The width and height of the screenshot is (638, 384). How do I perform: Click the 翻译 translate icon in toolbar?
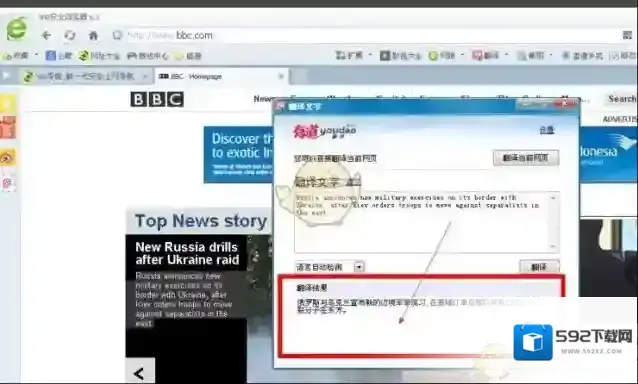point(485,55)
